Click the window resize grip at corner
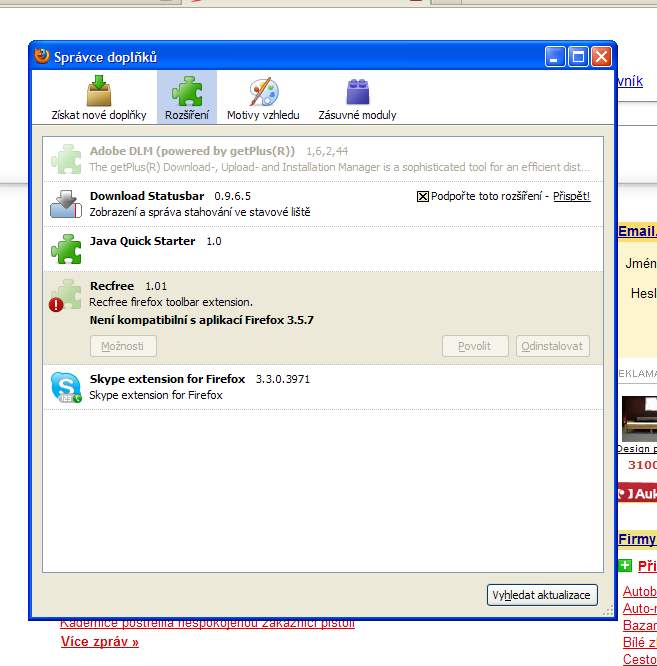The image size is (657, 666). click(608, 611)
